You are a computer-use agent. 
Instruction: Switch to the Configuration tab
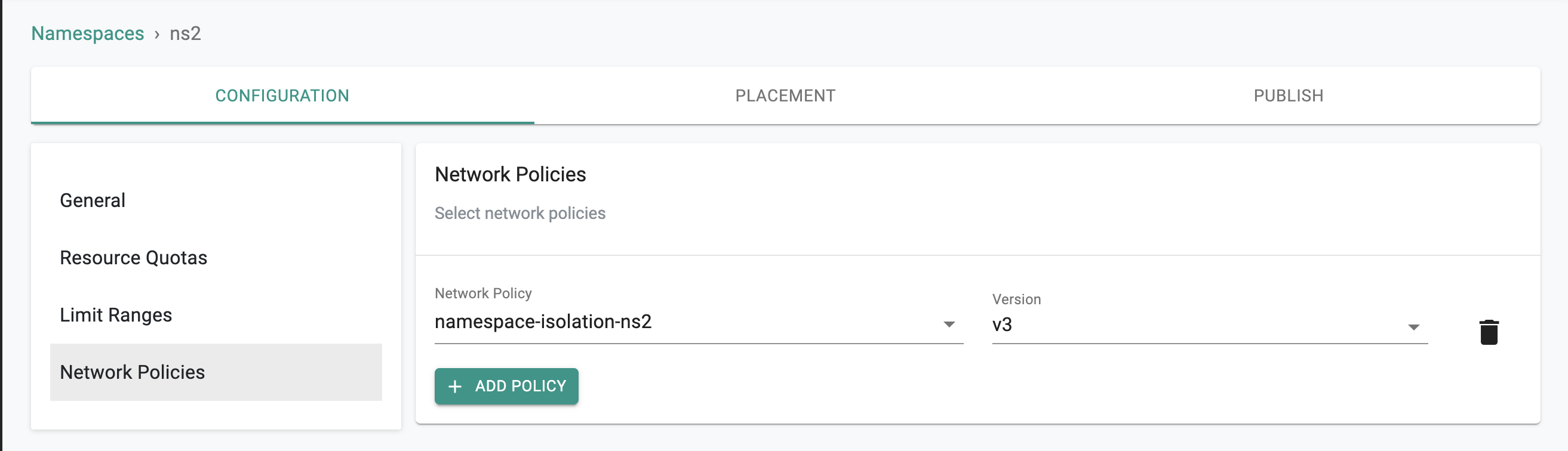click(x=282, y=95)
